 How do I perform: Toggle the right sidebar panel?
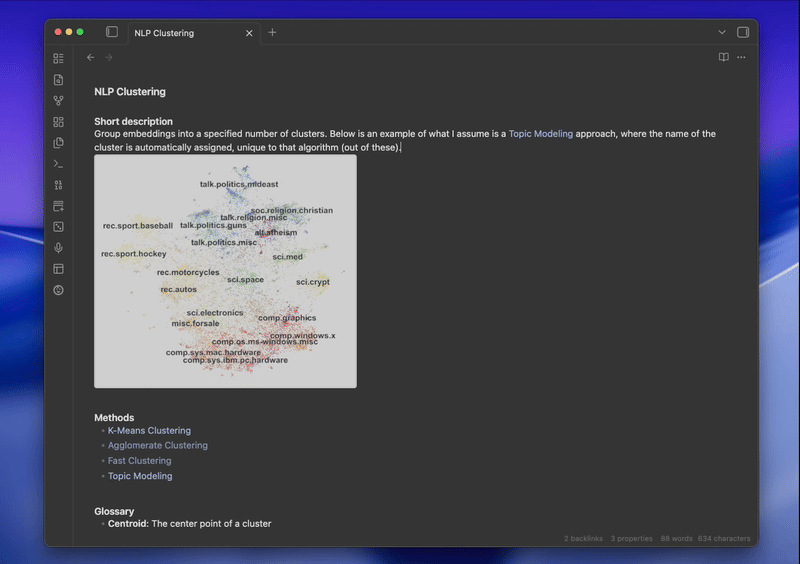pos(743,33)
